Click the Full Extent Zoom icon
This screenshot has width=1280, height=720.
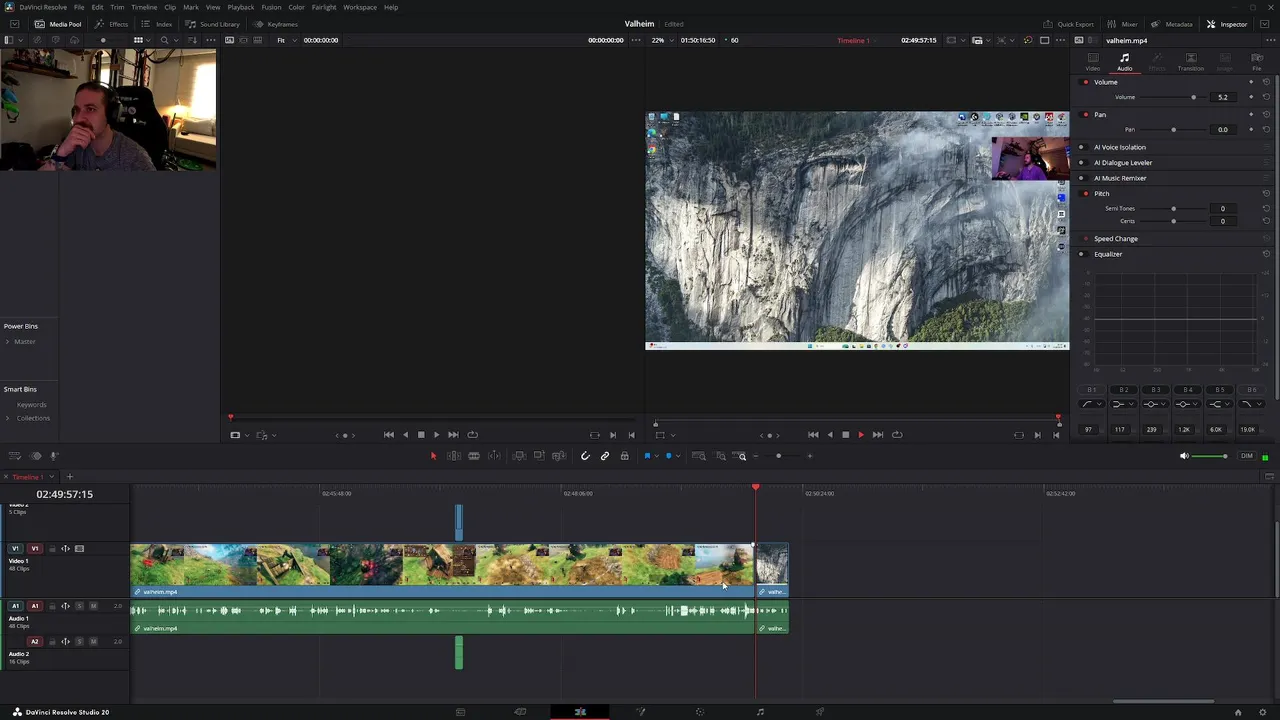pos(699,456)
